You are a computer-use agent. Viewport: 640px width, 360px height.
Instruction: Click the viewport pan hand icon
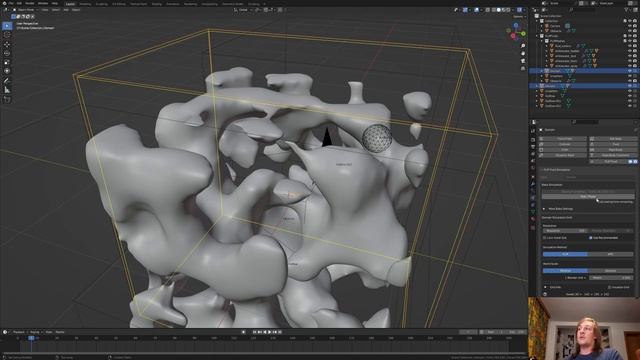click(523, 53)
